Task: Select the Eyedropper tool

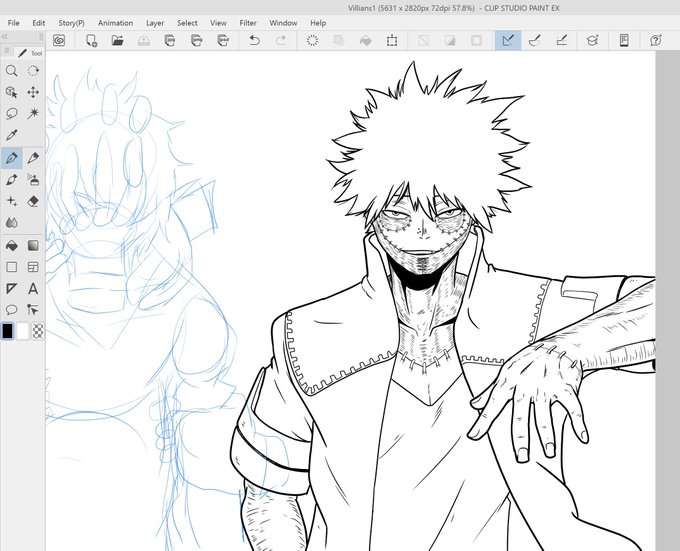Action: tap(12, 135)
